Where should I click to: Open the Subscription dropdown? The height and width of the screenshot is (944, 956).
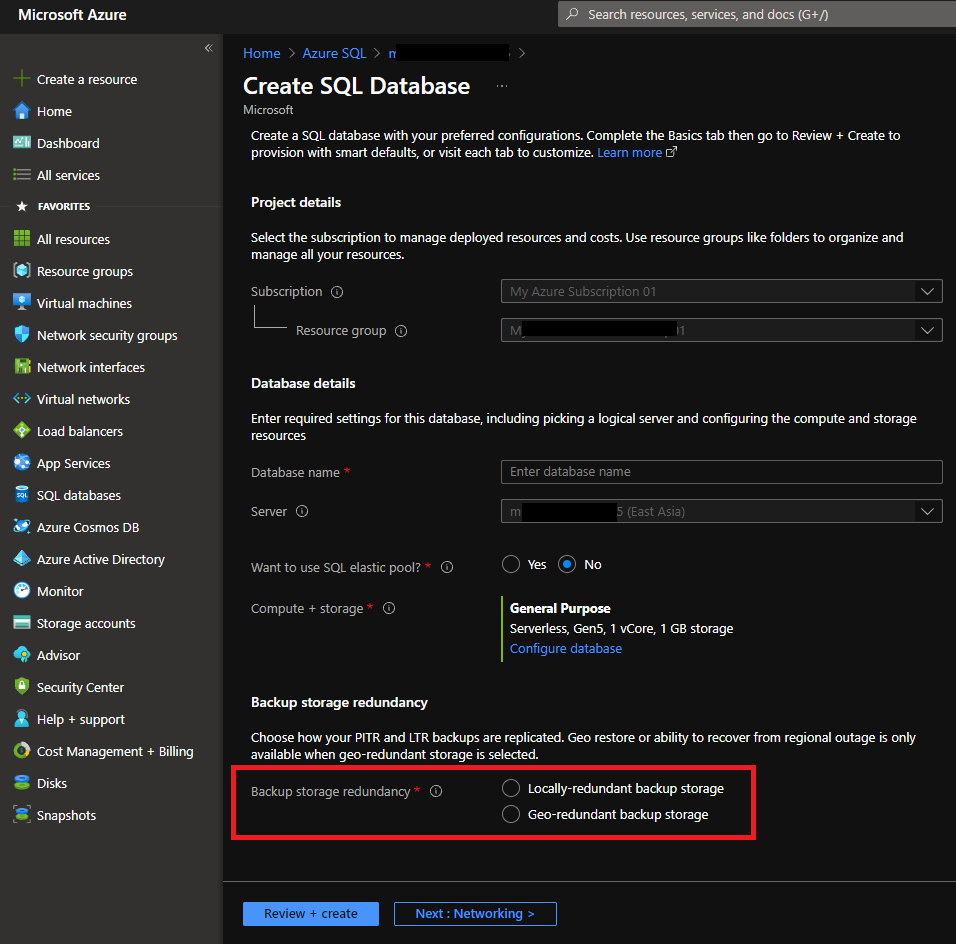[721, 291]
